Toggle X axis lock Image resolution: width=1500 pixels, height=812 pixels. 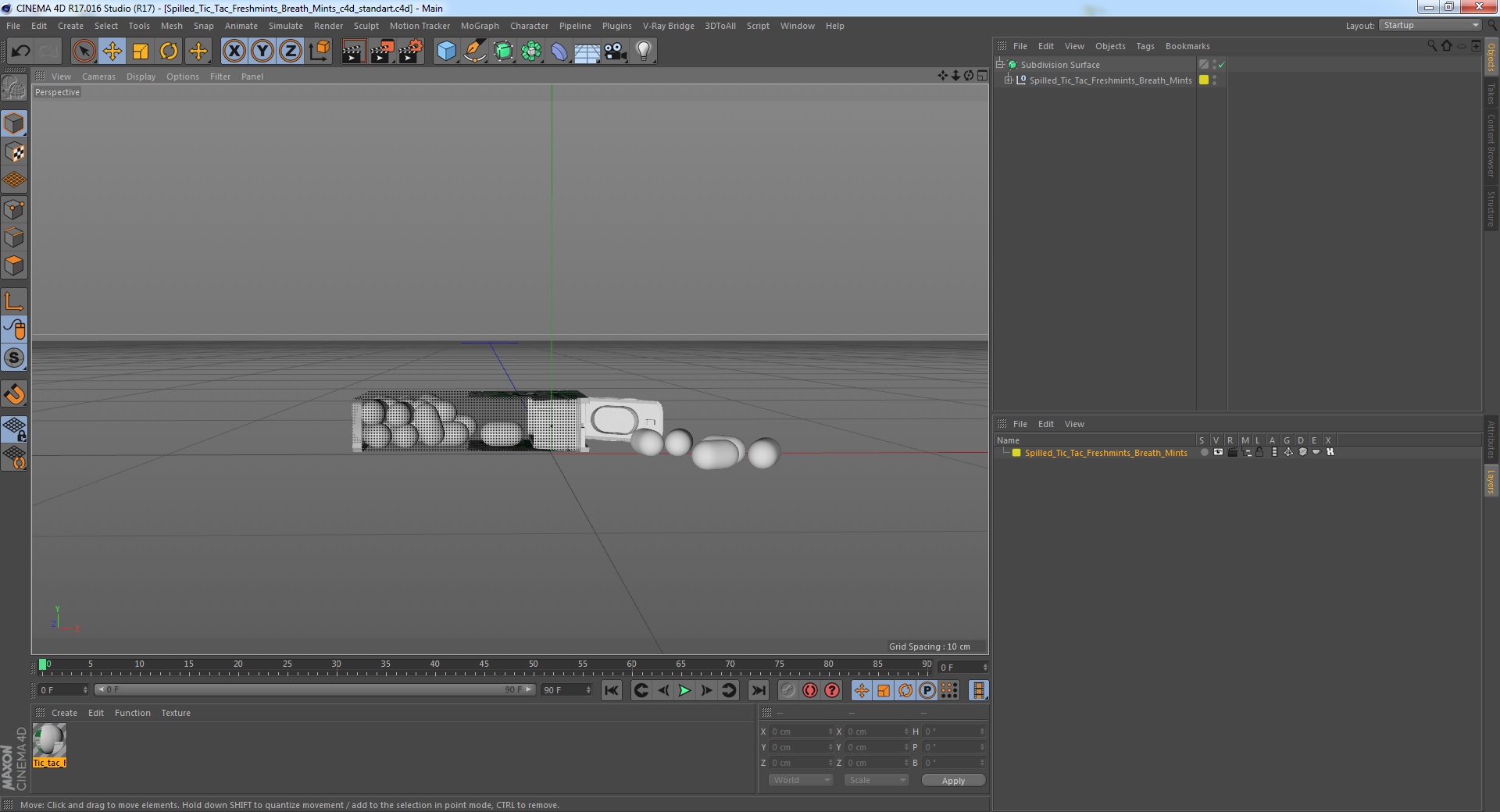tap(234, 52)
